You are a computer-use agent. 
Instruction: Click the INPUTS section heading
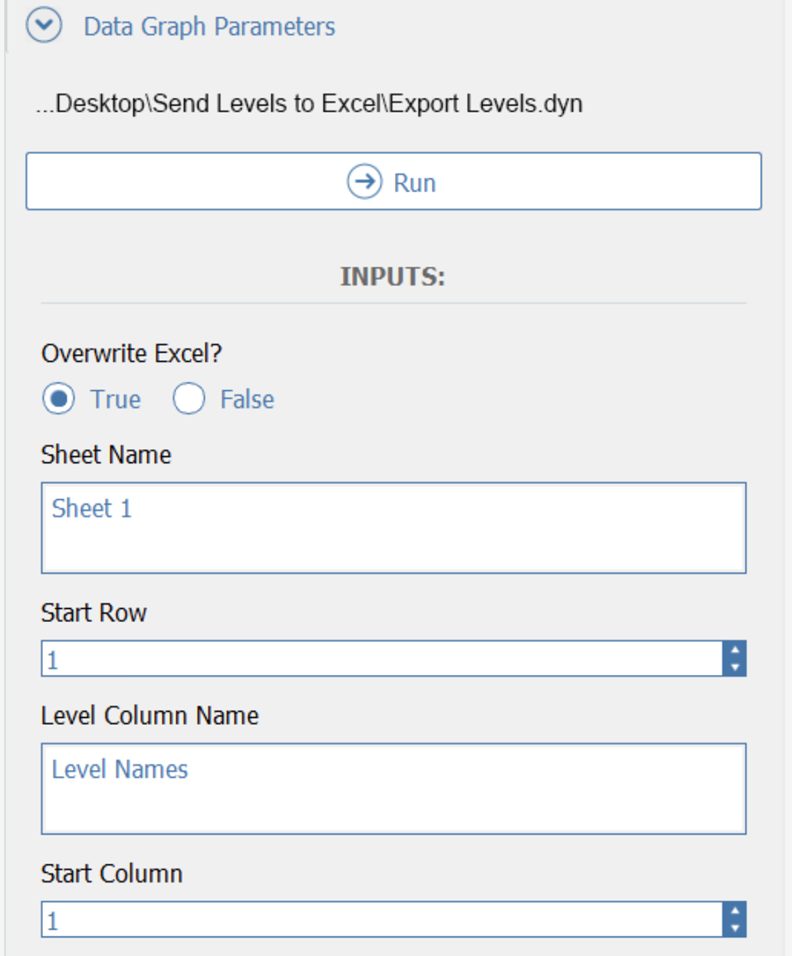(392, 277)
